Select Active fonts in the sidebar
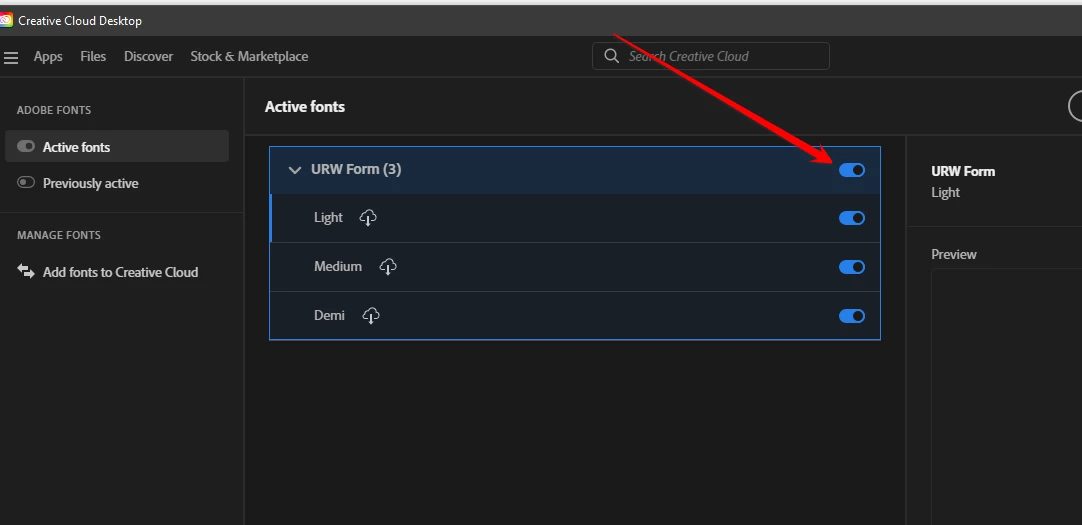1082x525 pixels. (117, 146)
